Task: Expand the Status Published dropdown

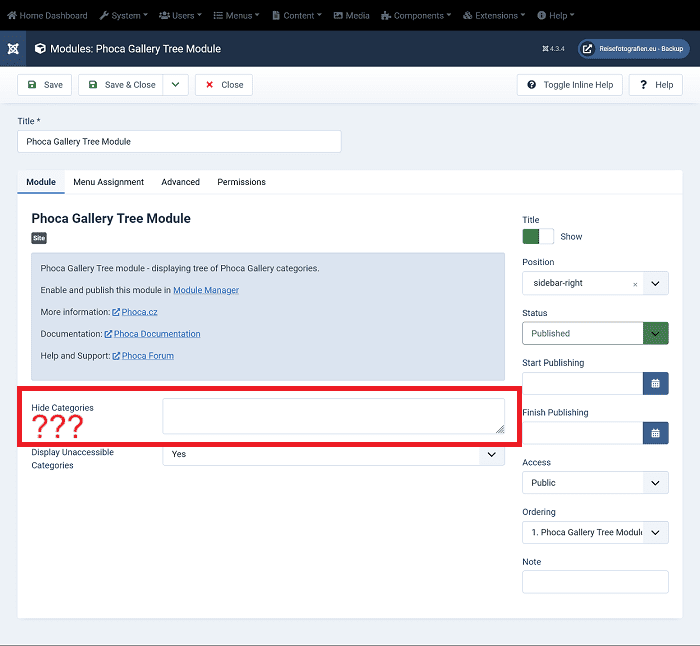Action: point(655,334)
